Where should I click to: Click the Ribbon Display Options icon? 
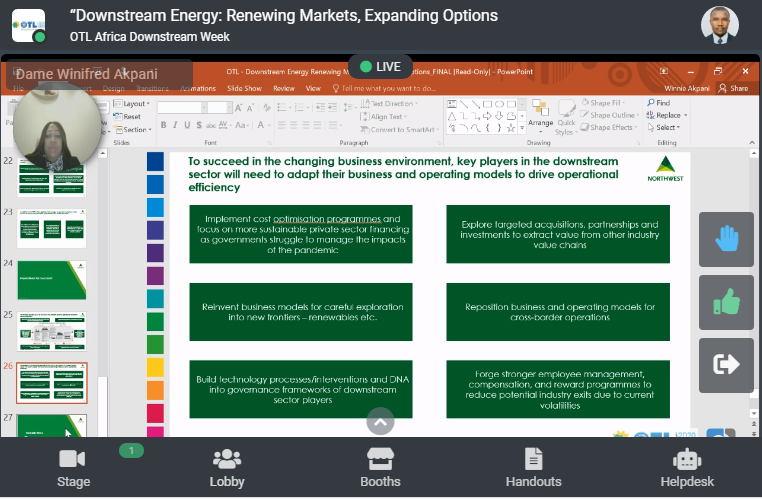[x=663, y=71]
